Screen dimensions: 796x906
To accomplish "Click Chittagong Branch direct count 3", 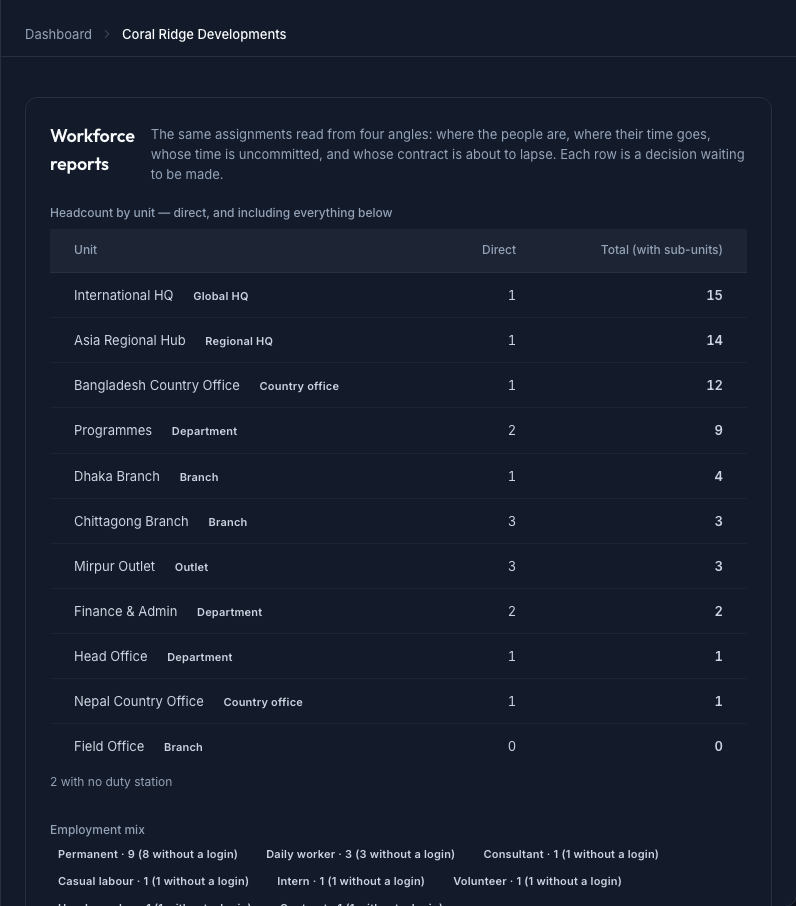I will (x=512, y=522).
